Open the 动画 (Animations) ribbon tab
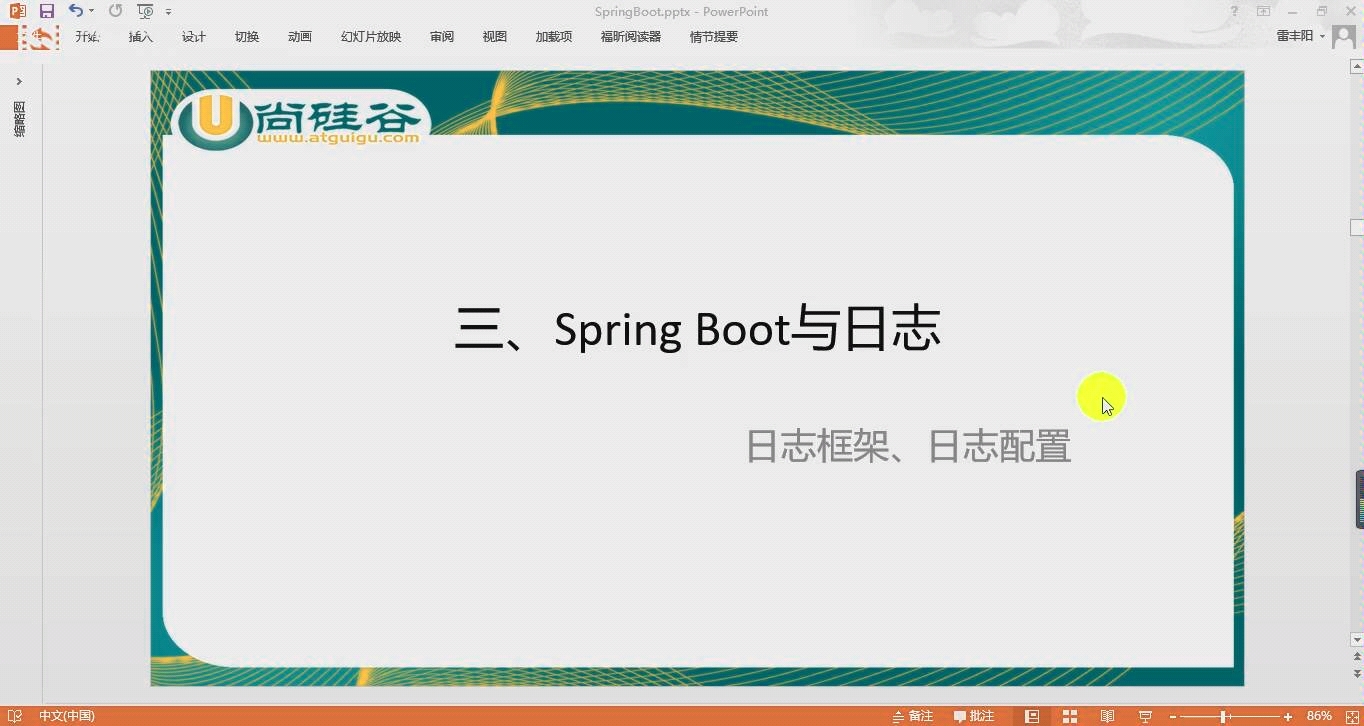Image resolution: width=1364 pixels, height=726 pixels. click(300, 37)
